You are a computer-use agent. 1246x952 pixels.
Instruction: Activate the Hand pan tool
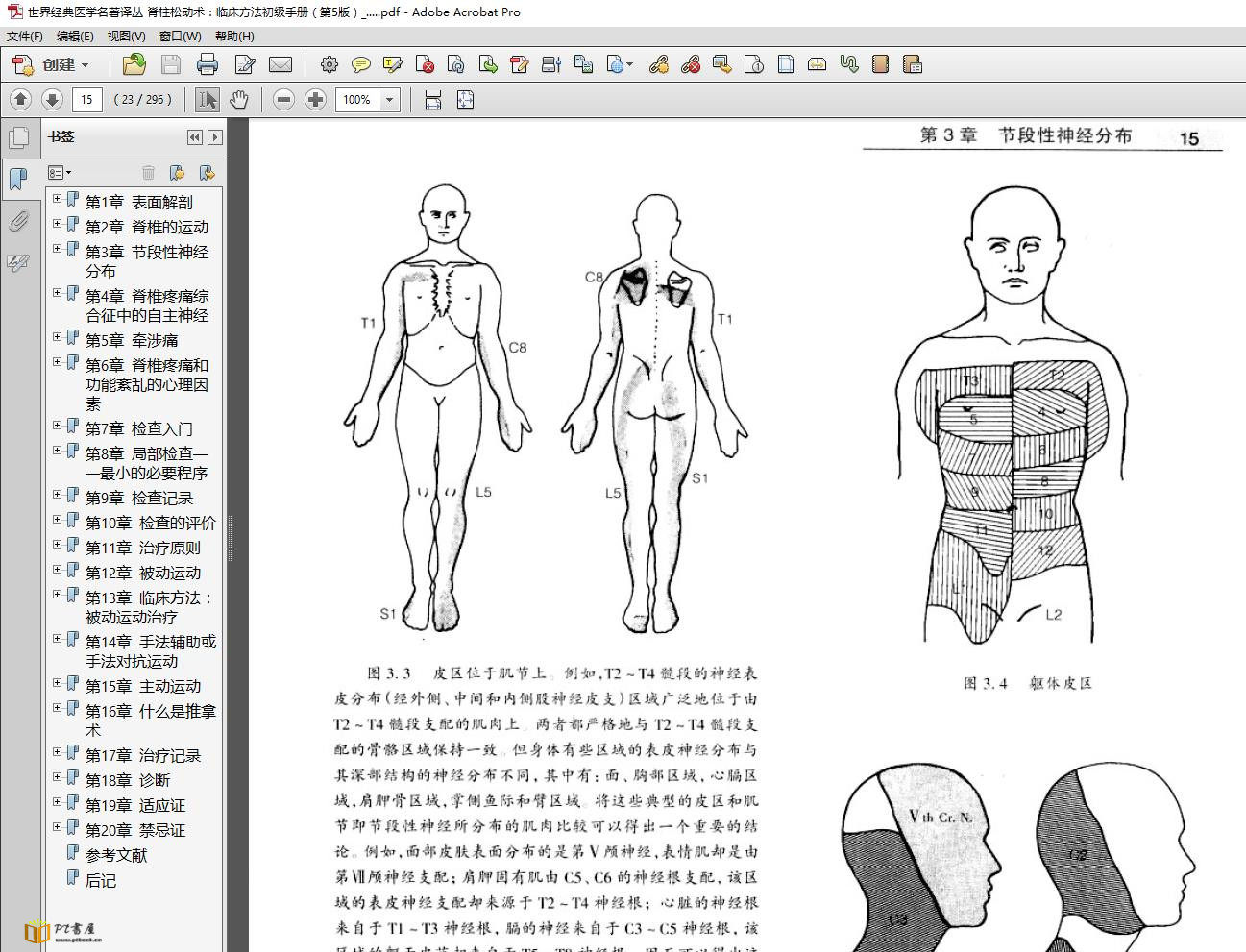238,100
